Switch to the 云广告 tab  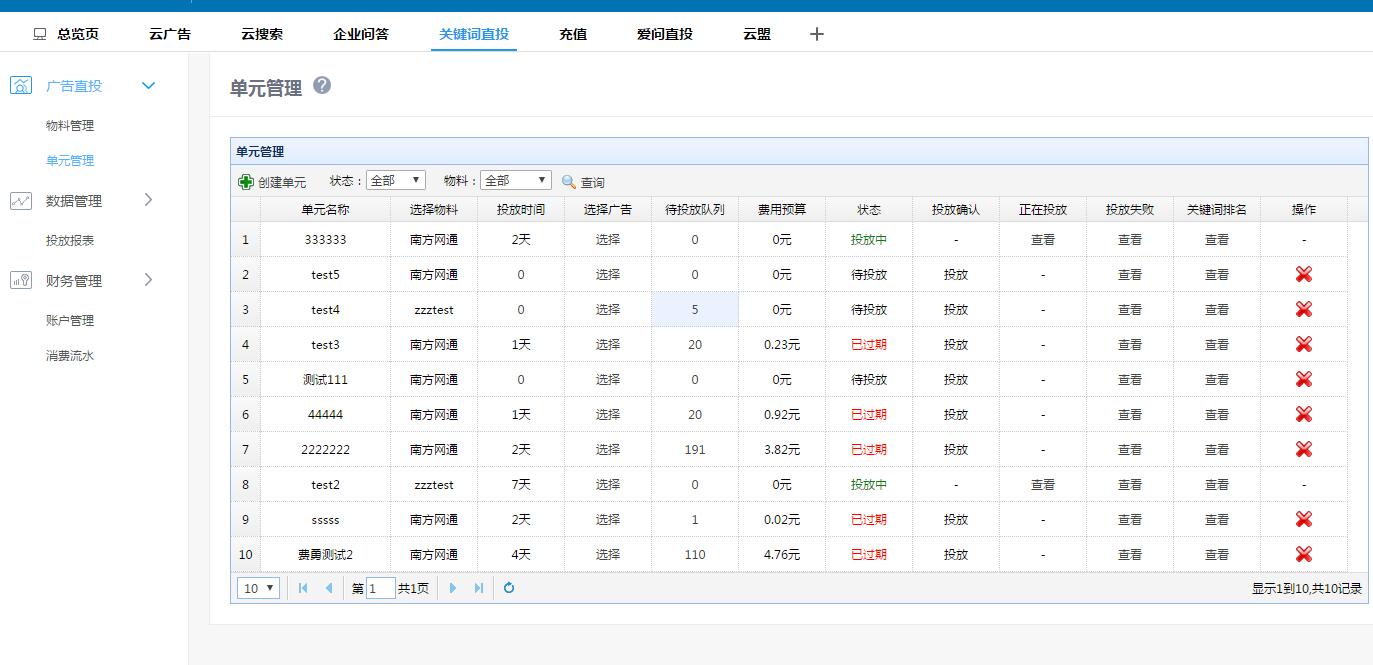(x=170, y=34)
